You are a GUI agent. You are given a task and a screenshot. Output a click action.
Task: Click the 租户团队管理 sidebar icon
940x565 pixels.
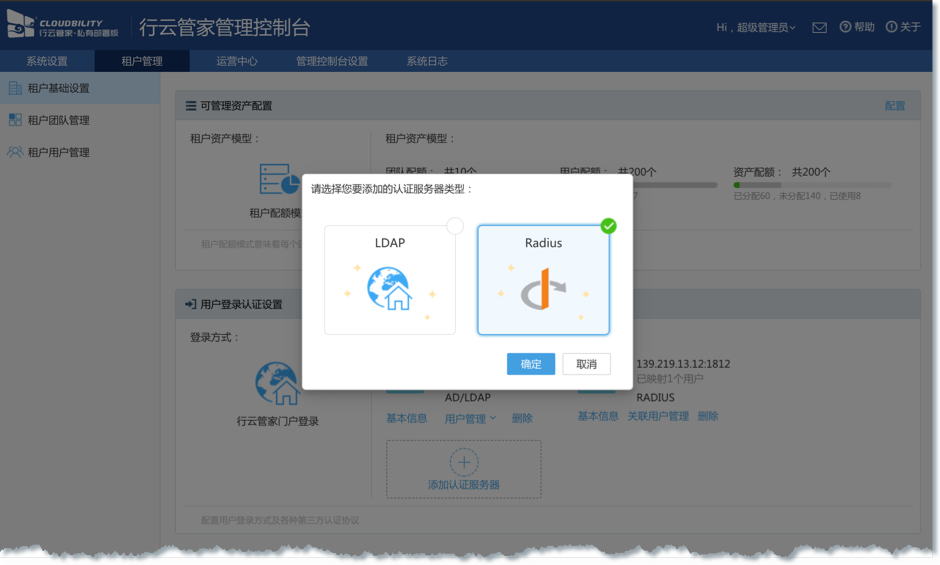15,120
